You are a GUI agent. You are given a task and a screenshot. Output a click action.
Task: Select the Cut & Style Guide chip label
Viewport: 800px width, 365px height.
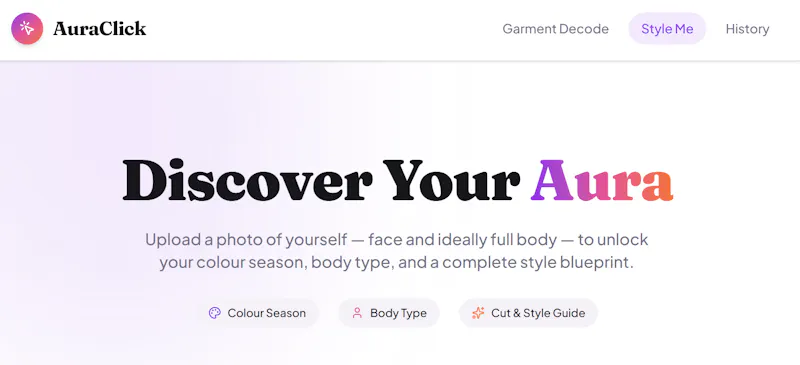click(x=538, y=313)
